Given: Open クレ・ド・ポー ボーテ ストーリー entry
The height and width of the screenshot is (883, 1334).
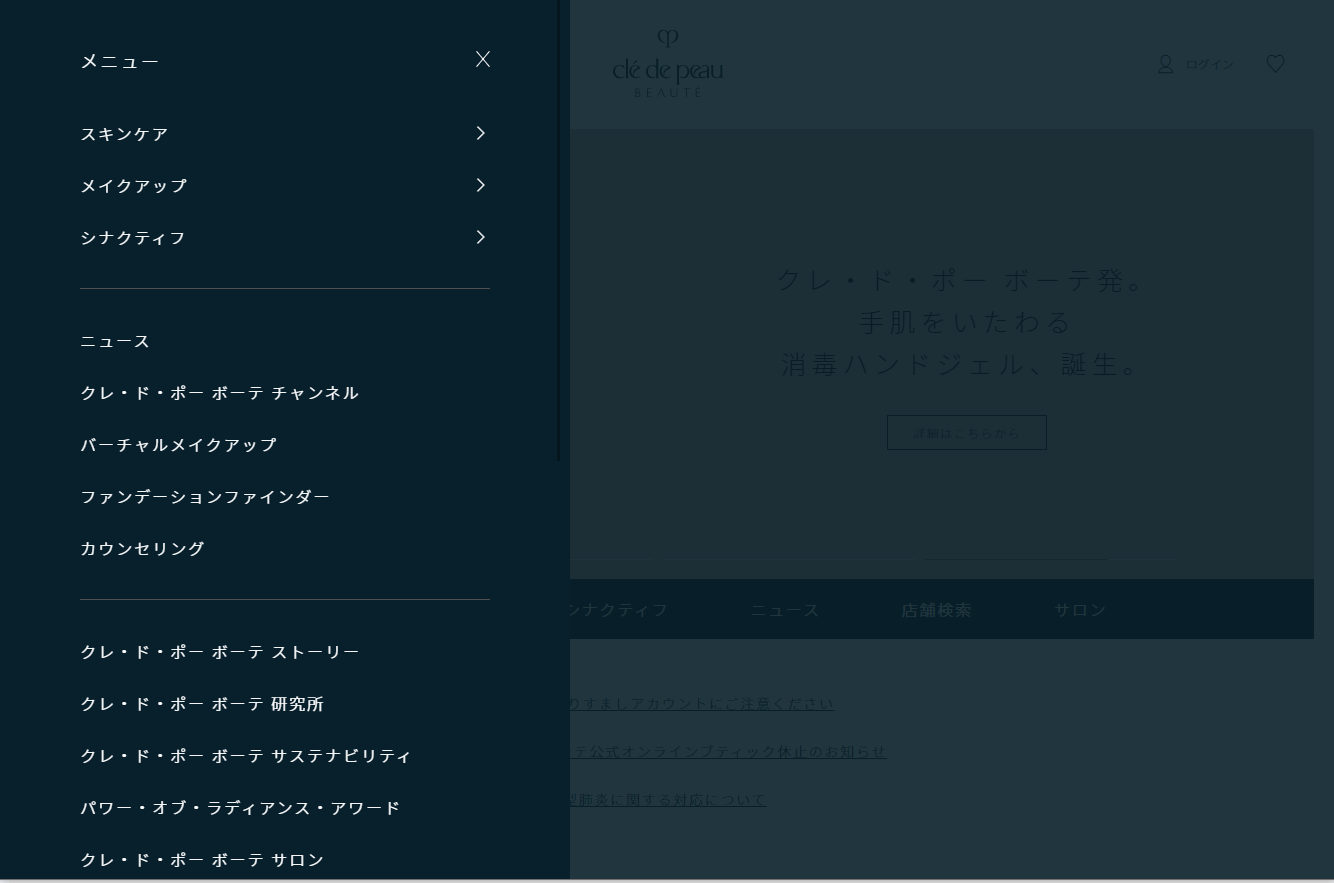Looking at the screenshot, I should point(220,652).
